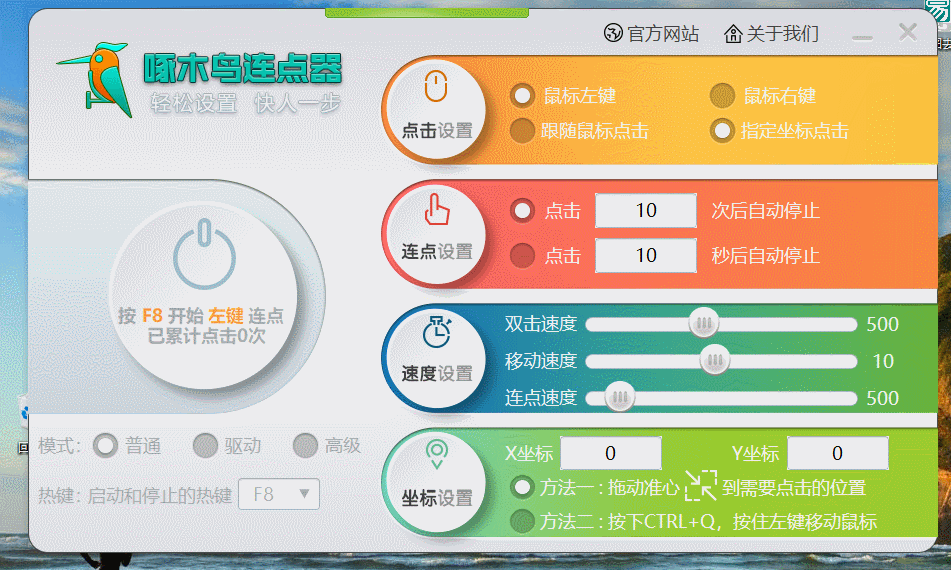
Task: Open 官方网站 from the title bar
Action: point(651,34)
